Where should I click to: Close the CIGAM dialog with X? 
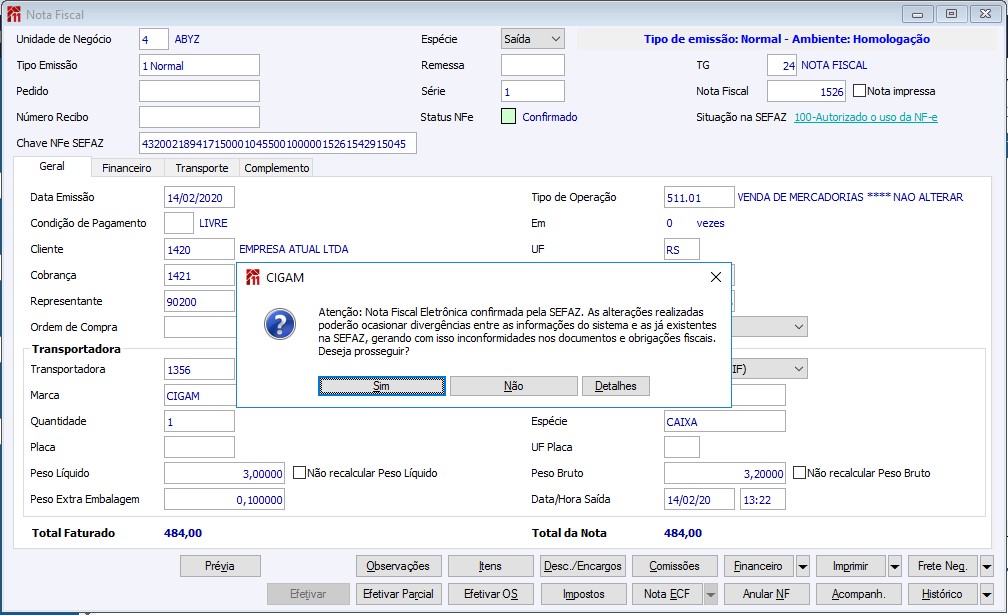coord(715,277)
